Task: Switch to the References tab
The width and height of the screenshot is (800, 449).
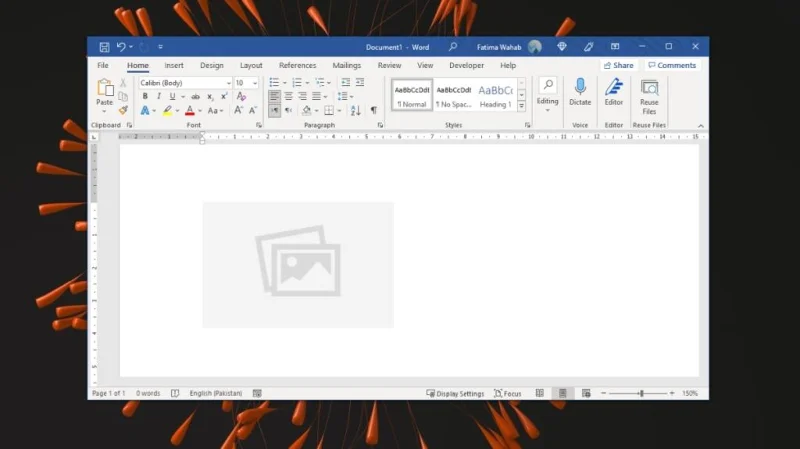Action: [x=297, y=65]
